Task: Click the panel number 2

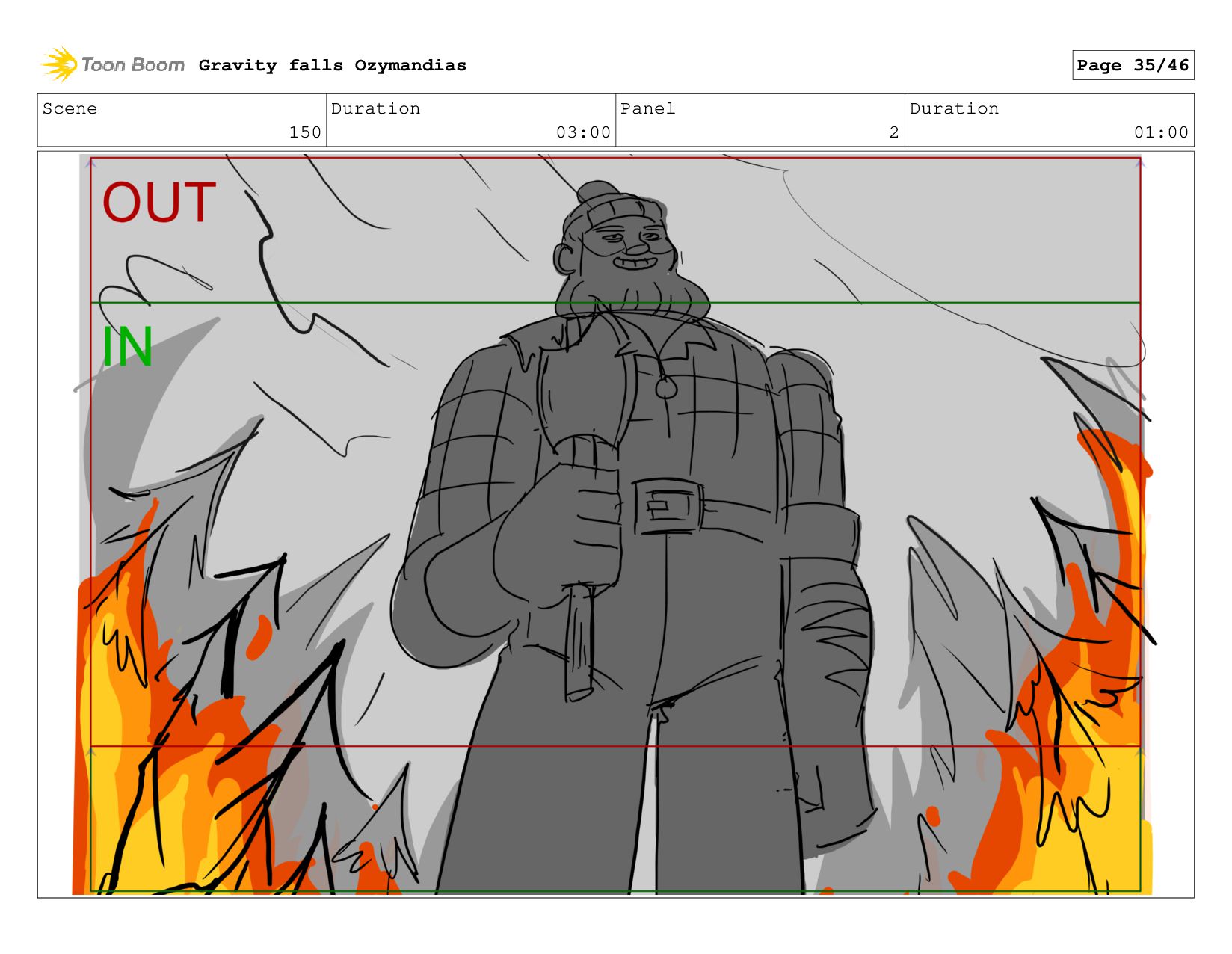Action: (894, 132)
